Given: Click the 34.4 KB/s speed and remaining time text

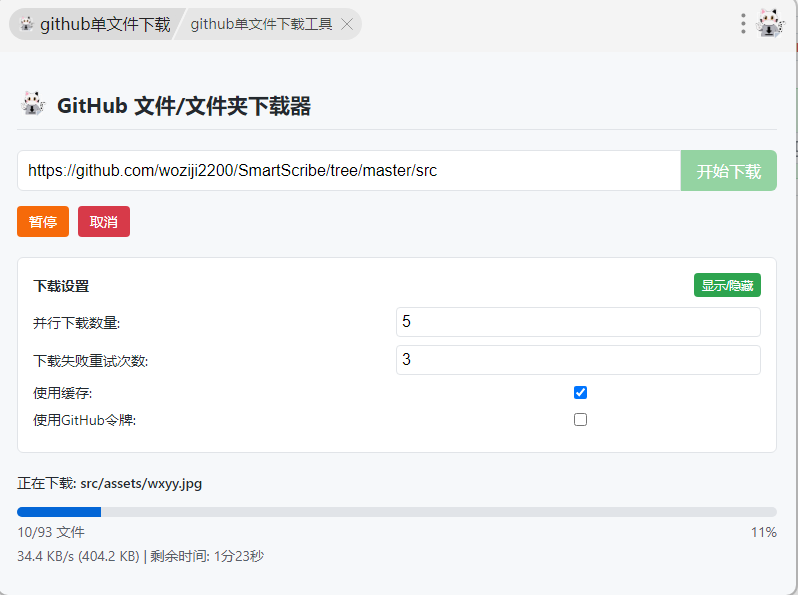Looking at the screenshot, I should pos(140,556).
